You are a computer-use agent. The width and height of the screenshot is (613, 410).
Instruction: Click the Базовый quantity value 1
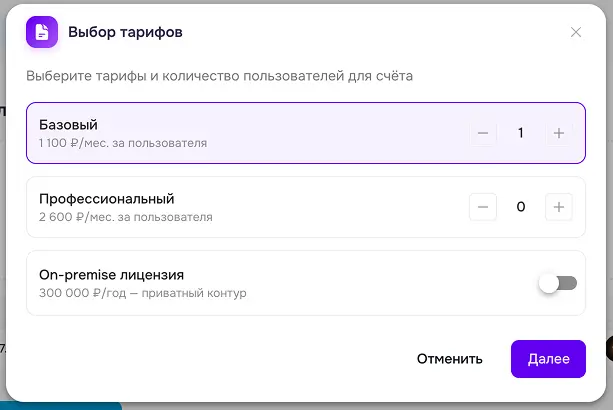point(521,133)
